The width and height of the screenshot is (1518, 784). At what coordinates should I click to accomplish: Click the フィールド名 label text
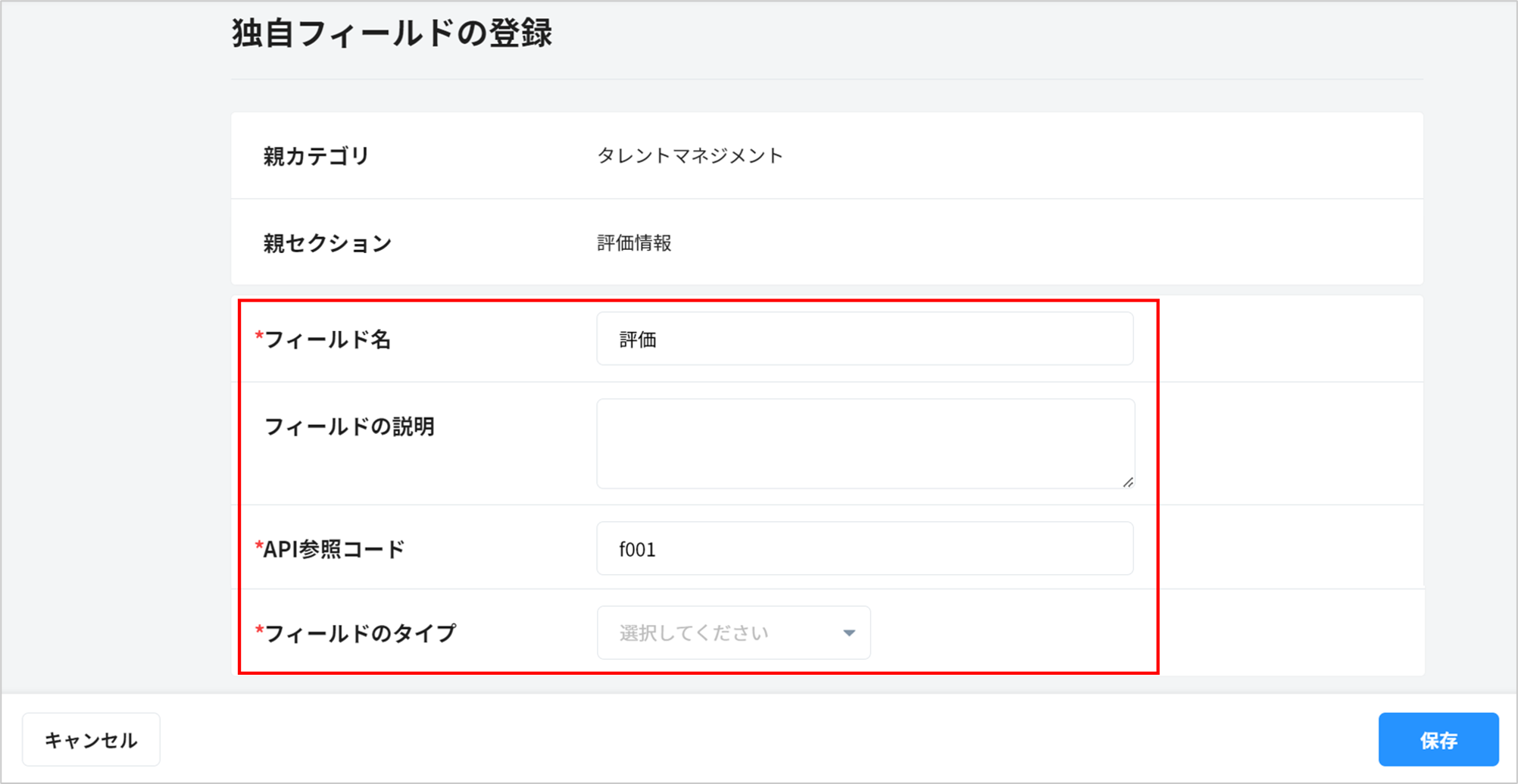coord(327,339)
